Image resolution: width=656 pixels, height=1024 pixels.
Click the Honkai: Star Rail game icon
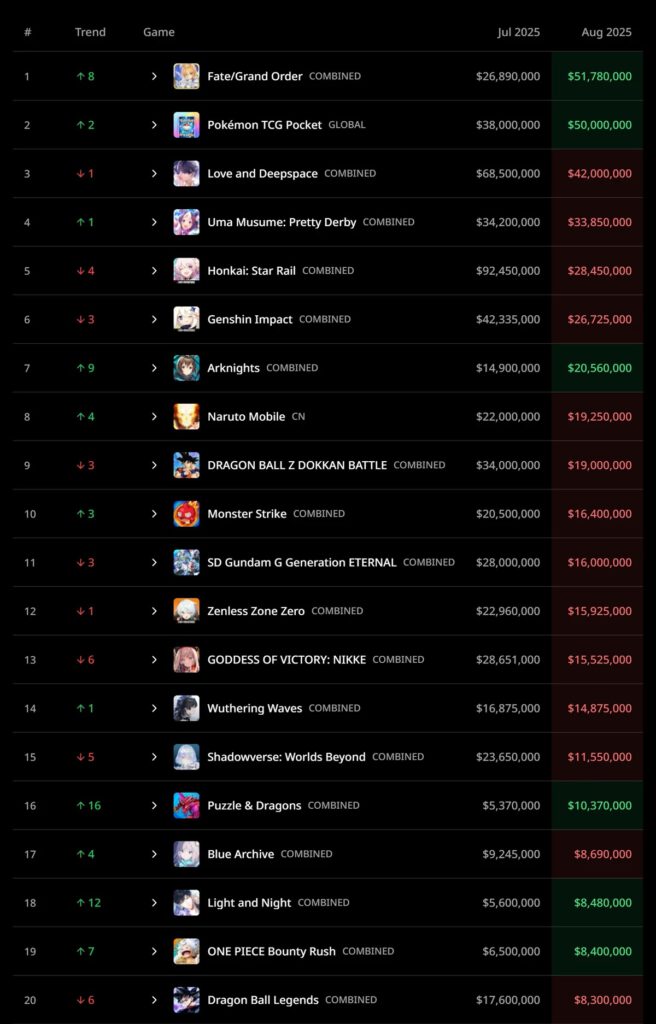(x=186, y=271)
